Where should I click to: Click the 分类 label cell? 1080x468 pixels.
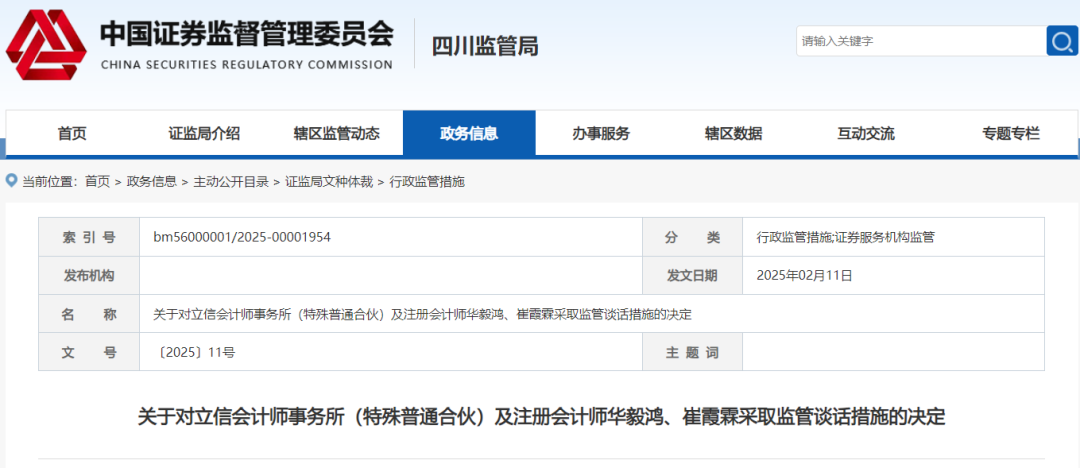pyautogui.click(x=692, y=238)
